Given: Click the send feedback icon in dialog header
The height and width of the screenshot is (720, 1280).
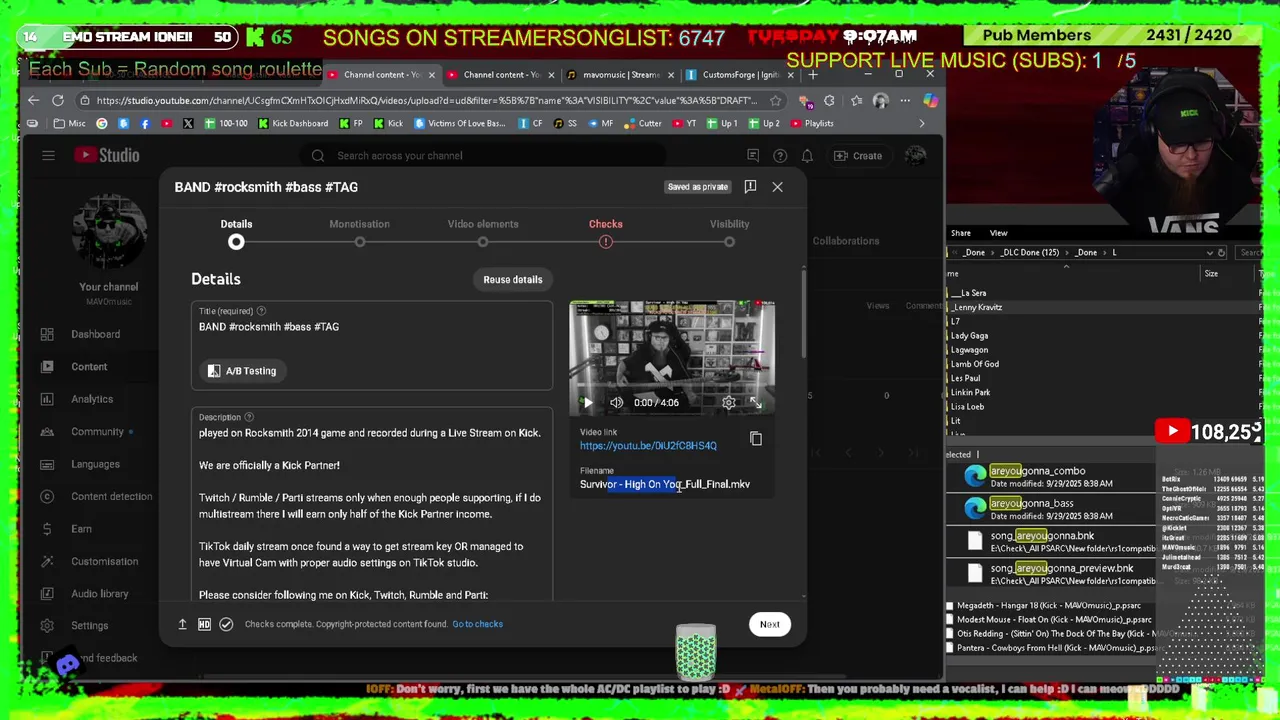Looking at the screenshot, I should point(750,187).
